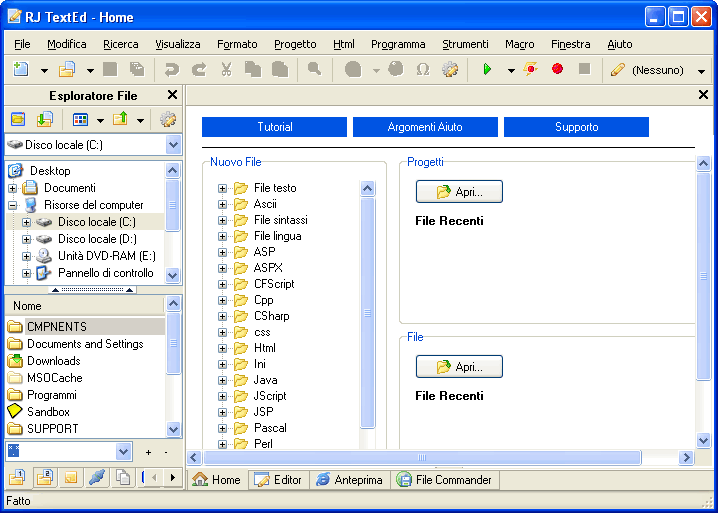Click Apri... in the File section

tap(459, 366)
